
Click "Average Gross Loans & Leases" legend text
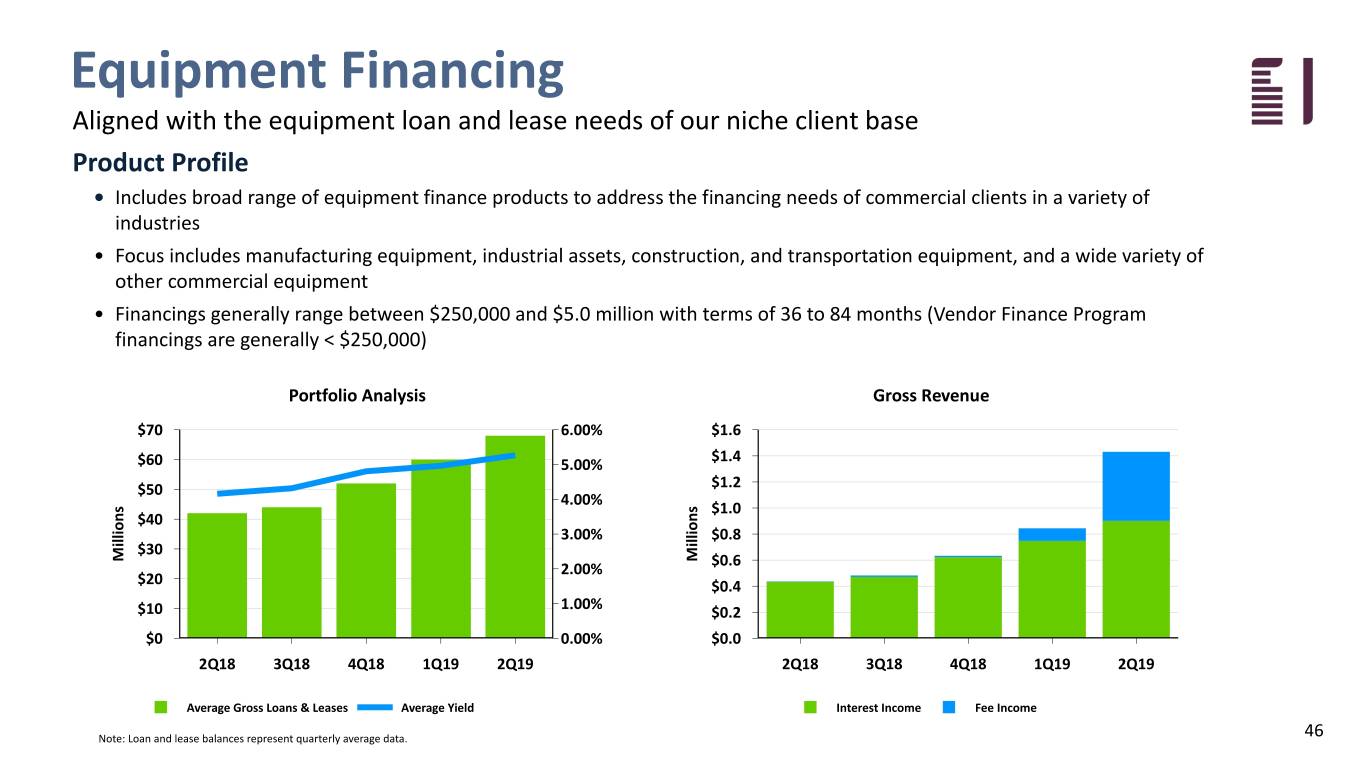(268, 708)
